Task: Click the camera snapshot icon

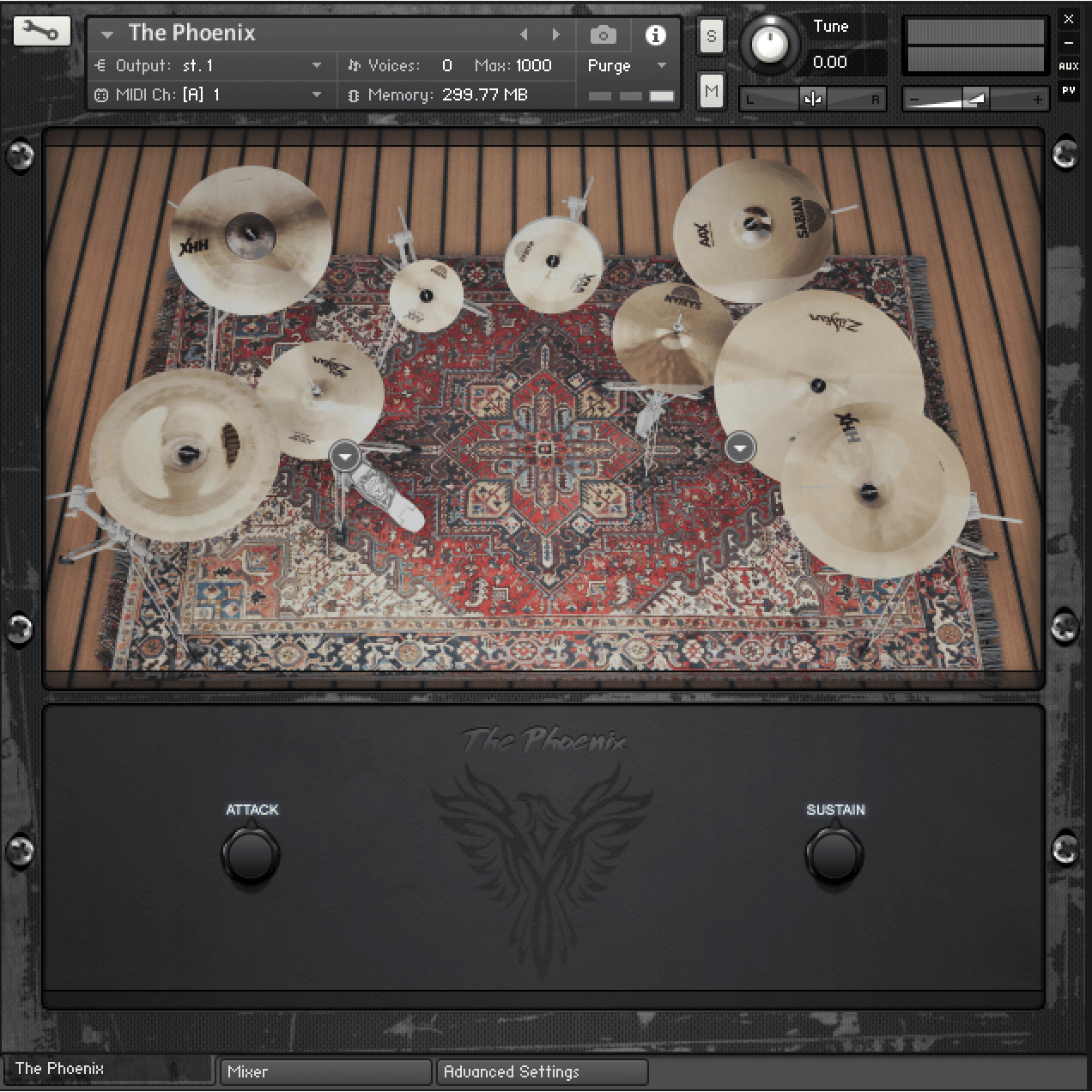Action: 604,35
